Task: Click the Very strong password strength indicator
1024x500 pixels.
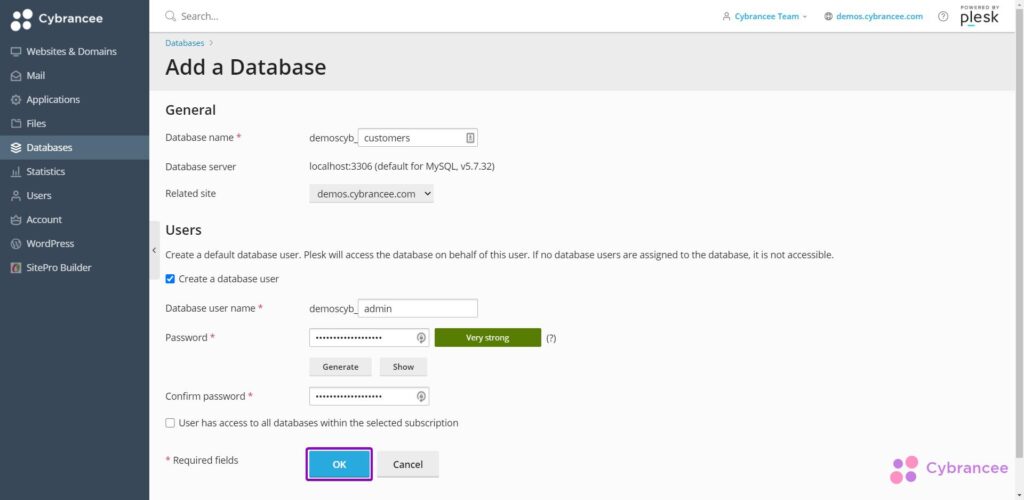Action: [x=488, y=337]
